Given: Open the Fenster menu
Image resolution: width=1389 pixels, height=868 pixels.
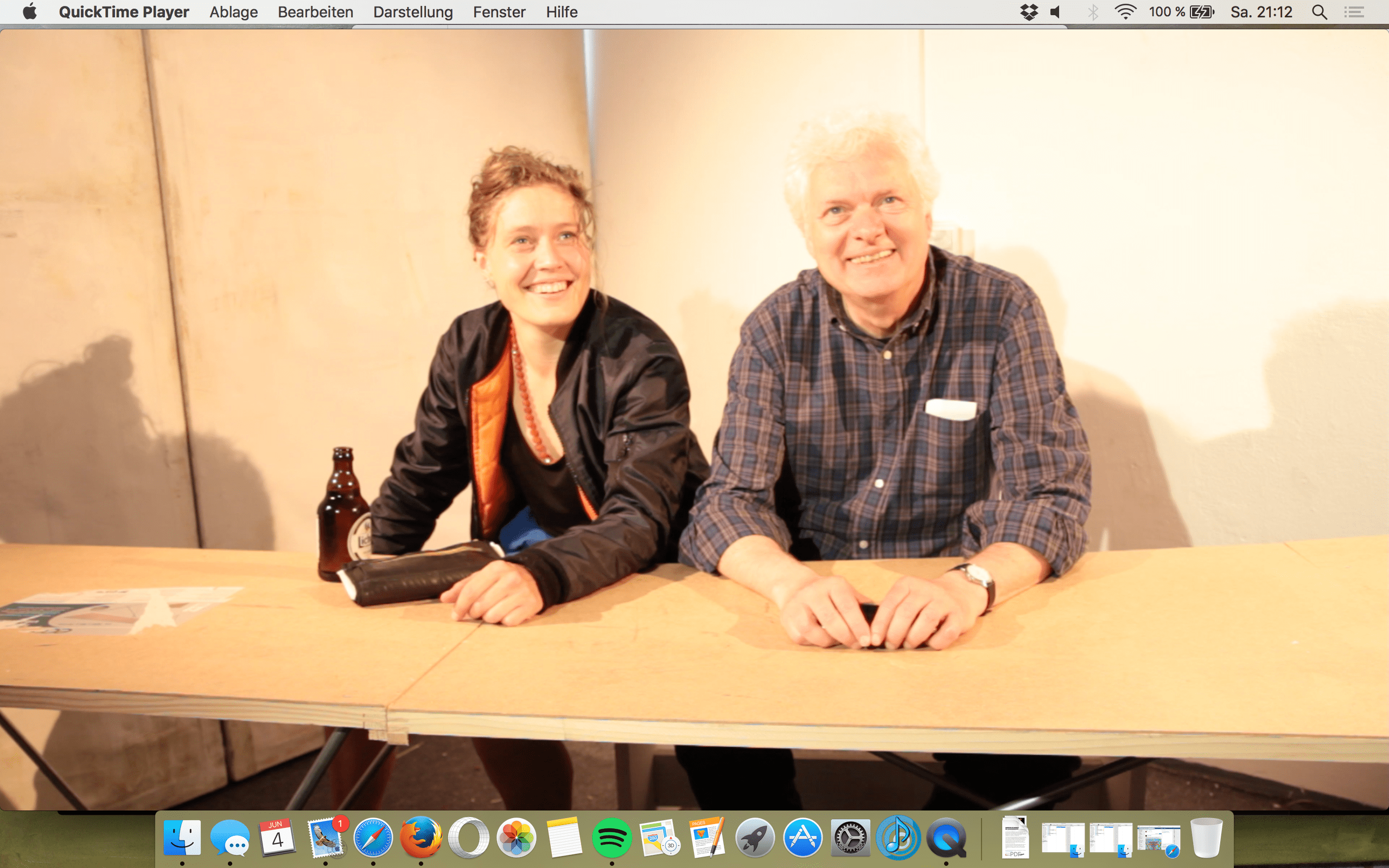Looking at the screenshot, I should pyautogui.click(x=498, y=11).
